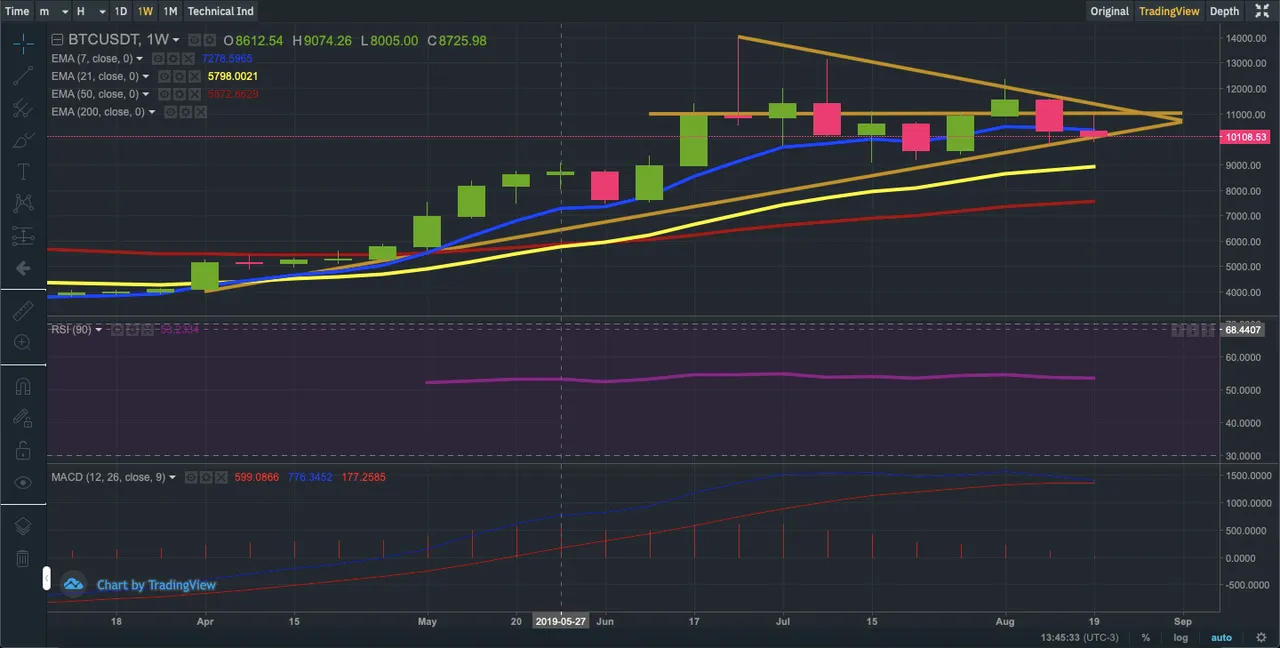Toggle hide all drawings eye icon
The height and width of the screenshot is (648, 1280).
tap(22, 482)
